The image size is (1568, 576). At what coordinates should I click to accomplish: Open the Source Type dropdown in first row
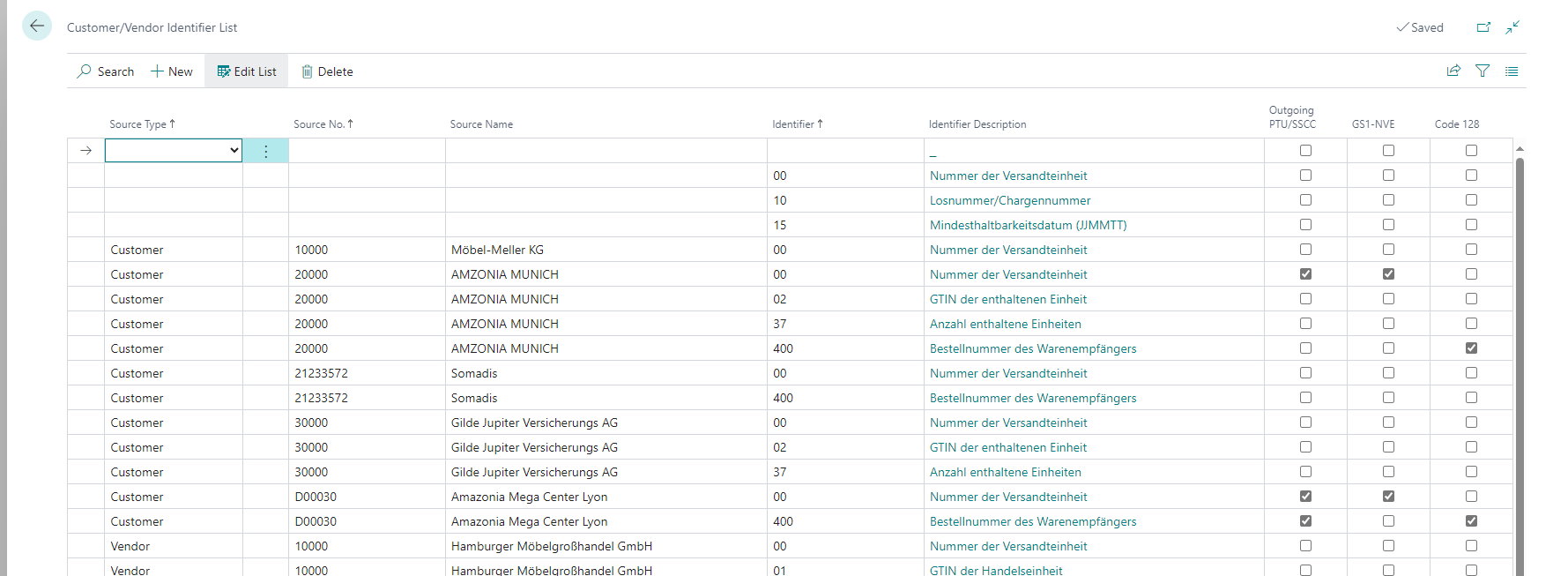[174, 151]
